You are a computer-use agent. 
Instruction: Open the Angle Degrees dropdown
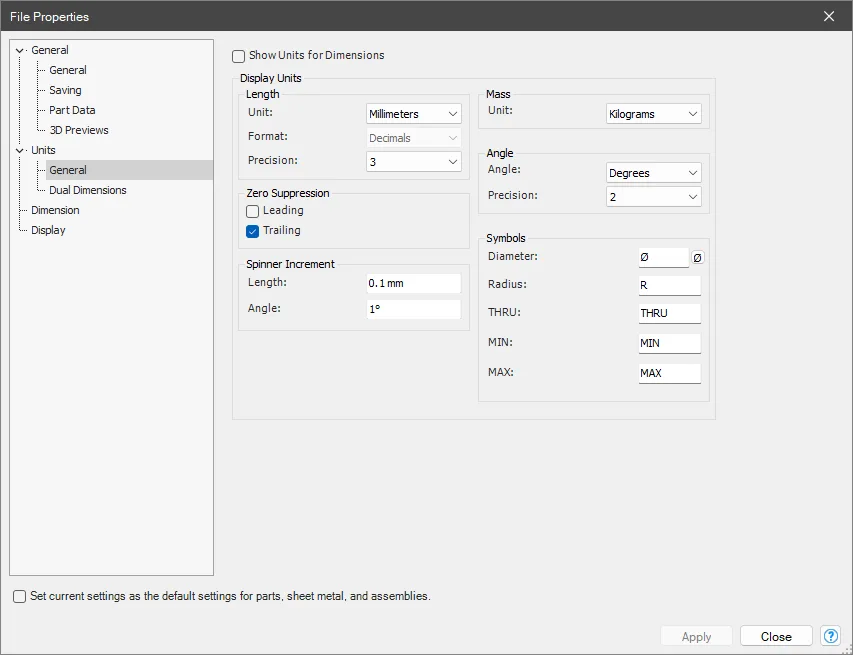click(653, 173)
